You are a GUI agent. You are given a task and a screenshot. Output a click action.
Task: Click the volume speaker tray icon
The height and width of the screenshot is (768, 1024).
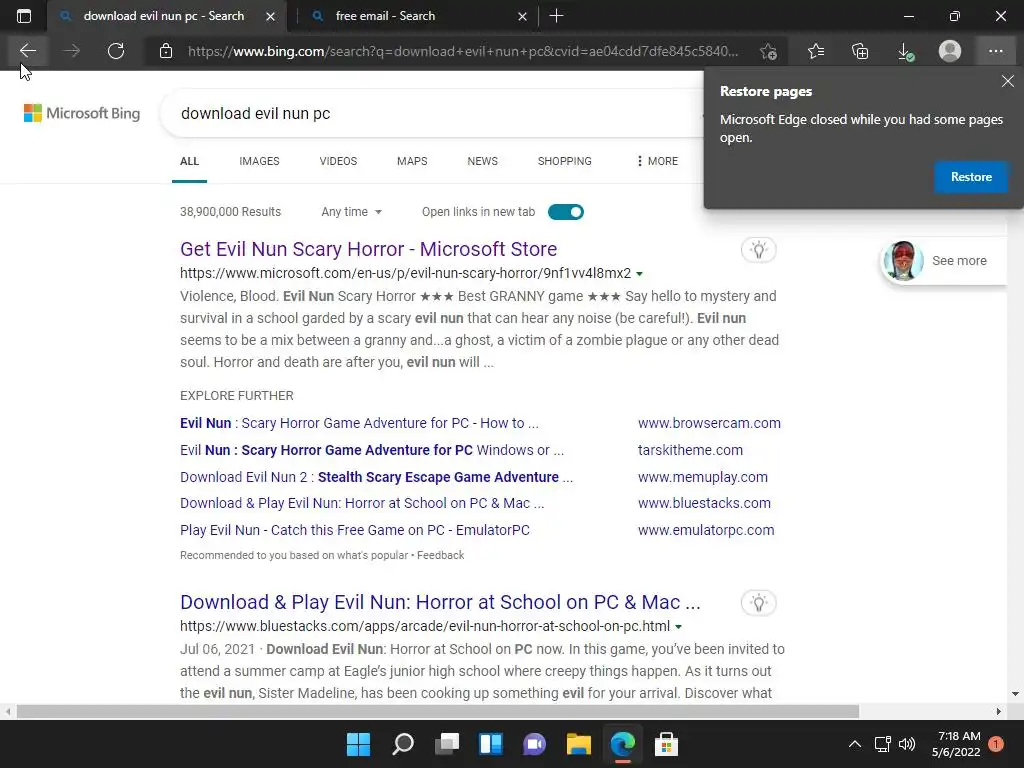tap(907, 744)
